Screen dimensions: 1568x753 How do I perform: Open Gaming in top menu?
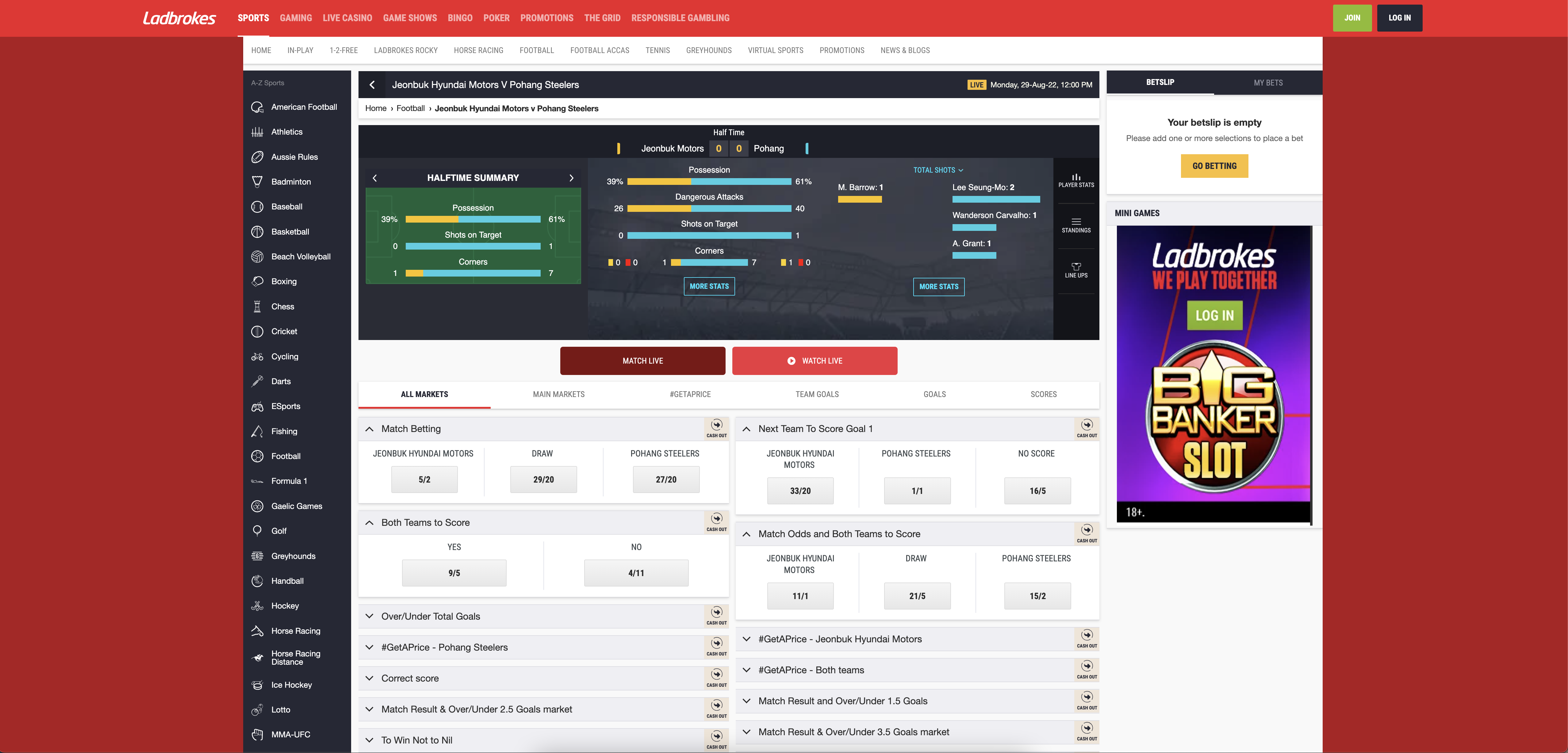[296, 18]
